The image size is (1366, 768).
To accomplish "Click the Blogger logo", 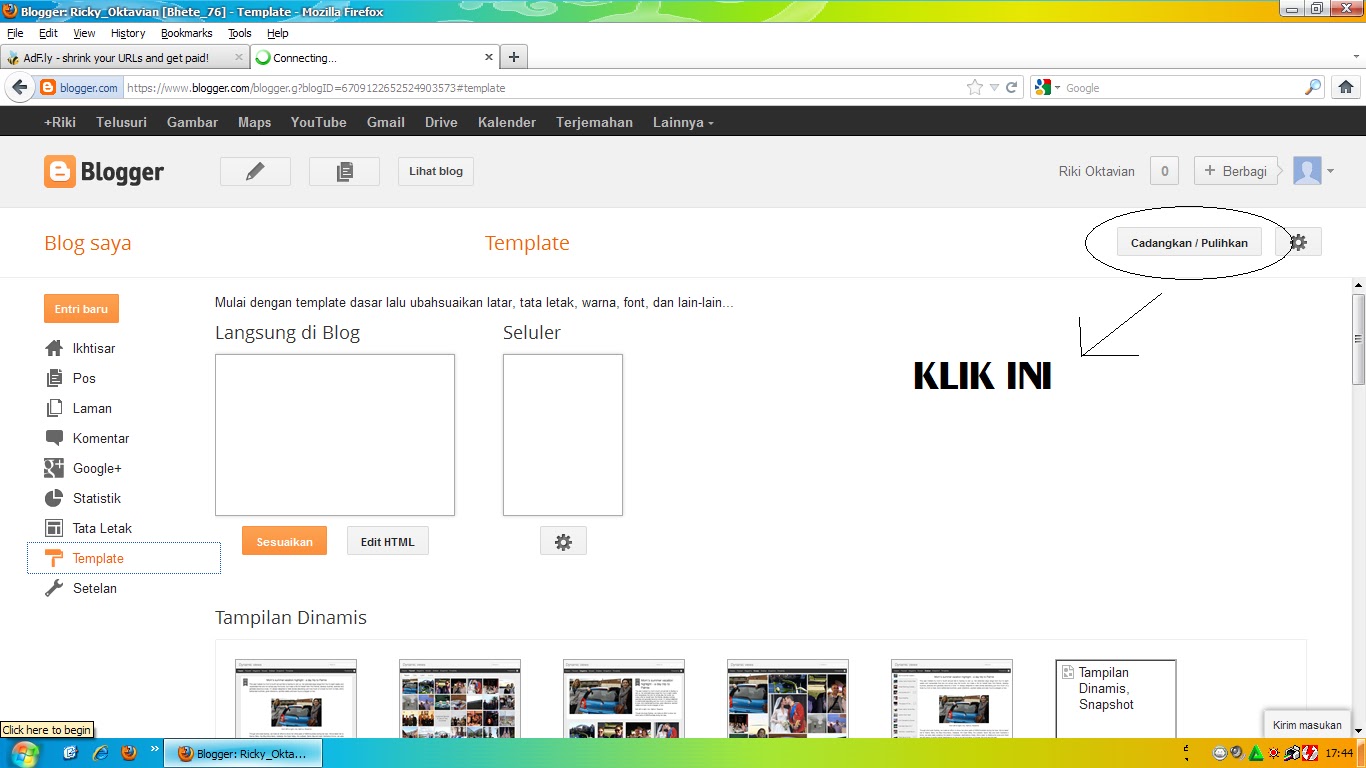I will (x=104, y=172).
